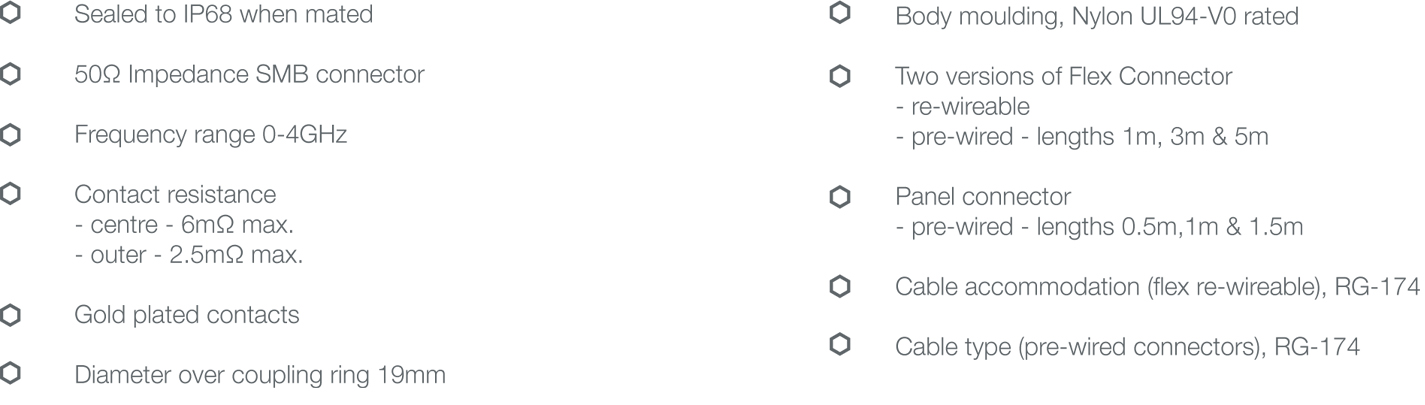The height and width of the screenshot is (405, 1425).
Task: Click the hexagon bullet for "Two versions of Flex Connector"
Action: 841,75
